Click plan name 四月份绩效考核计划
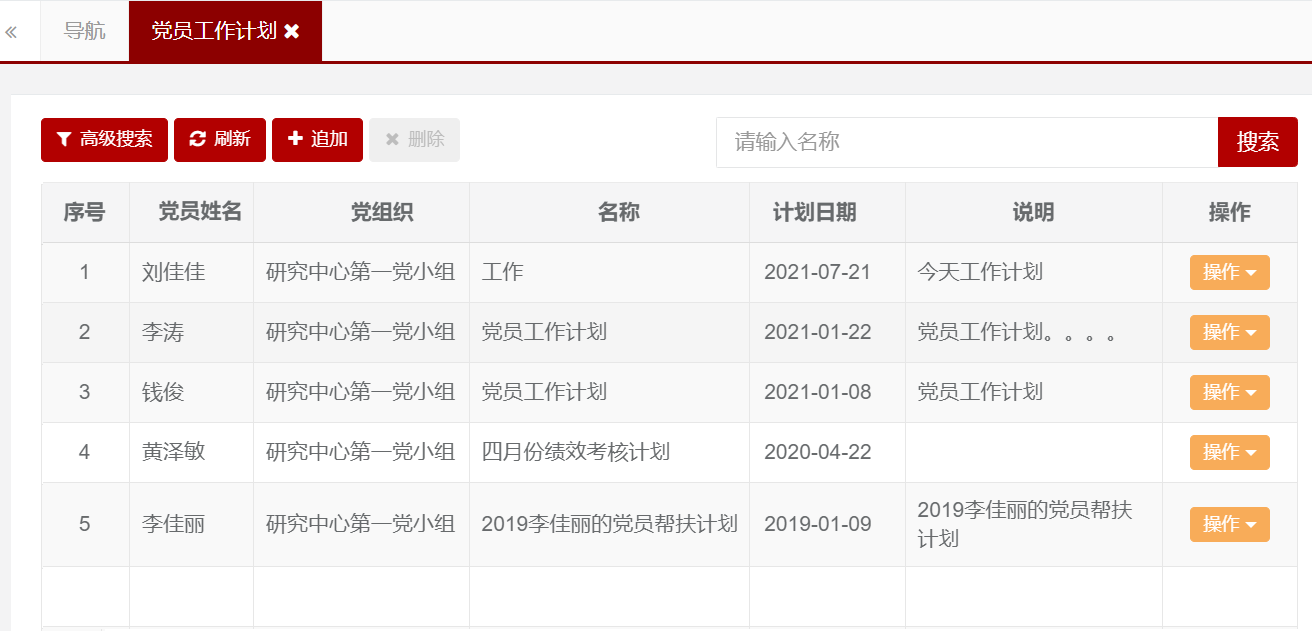The height and width of the screenshot is (631, 1312). click(576, 452)
